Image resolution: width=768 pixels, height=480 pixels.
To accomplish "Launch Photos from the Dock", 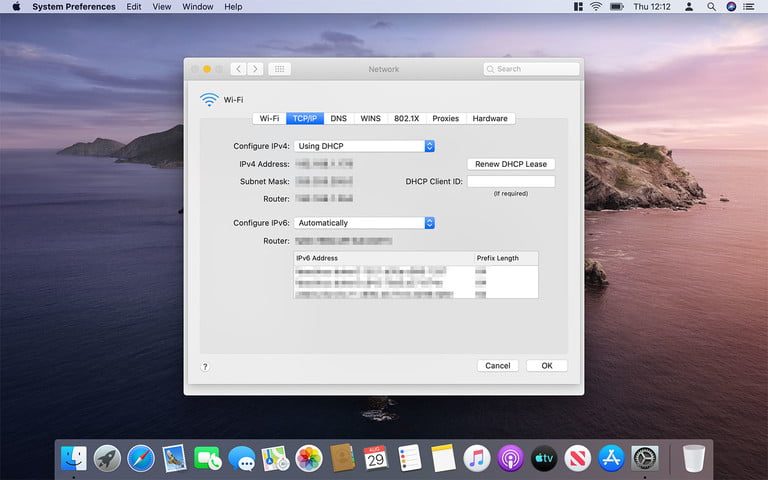I will click(x=309, y=458).
